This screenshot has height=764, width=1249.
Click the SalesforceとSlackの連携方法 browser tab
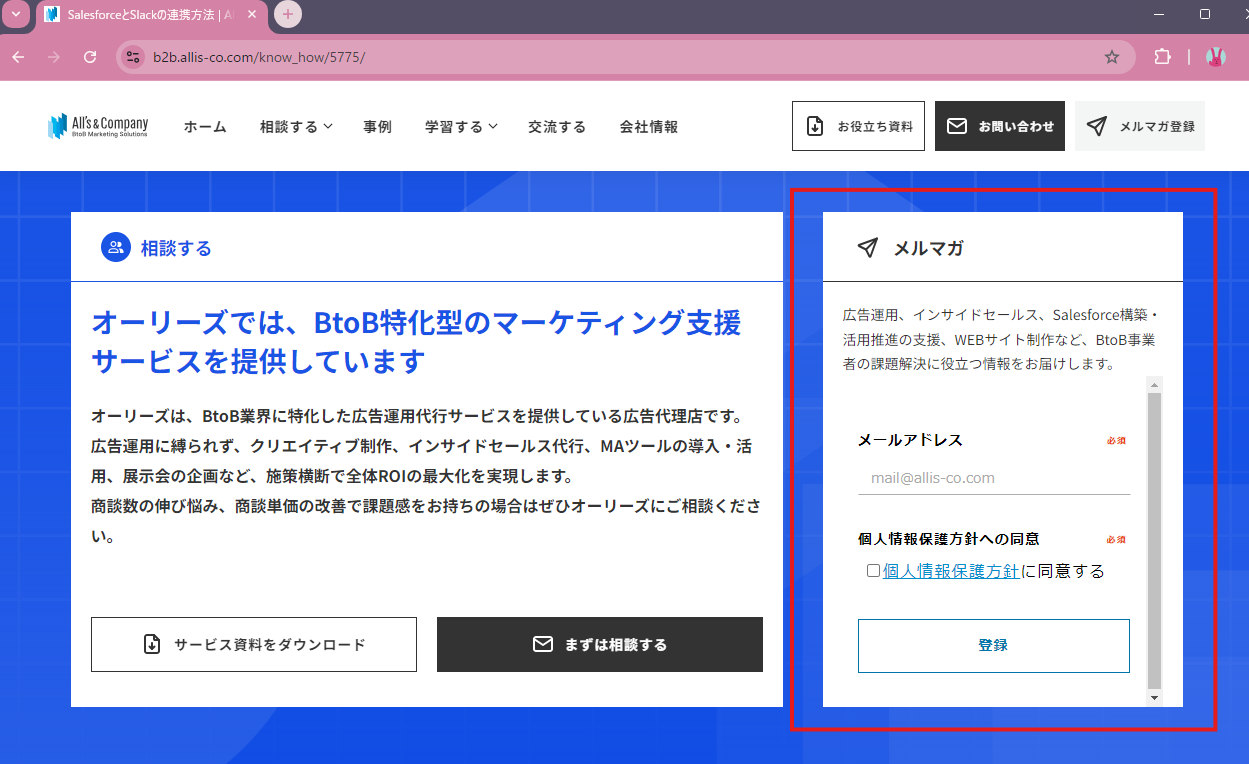(140, 14)
